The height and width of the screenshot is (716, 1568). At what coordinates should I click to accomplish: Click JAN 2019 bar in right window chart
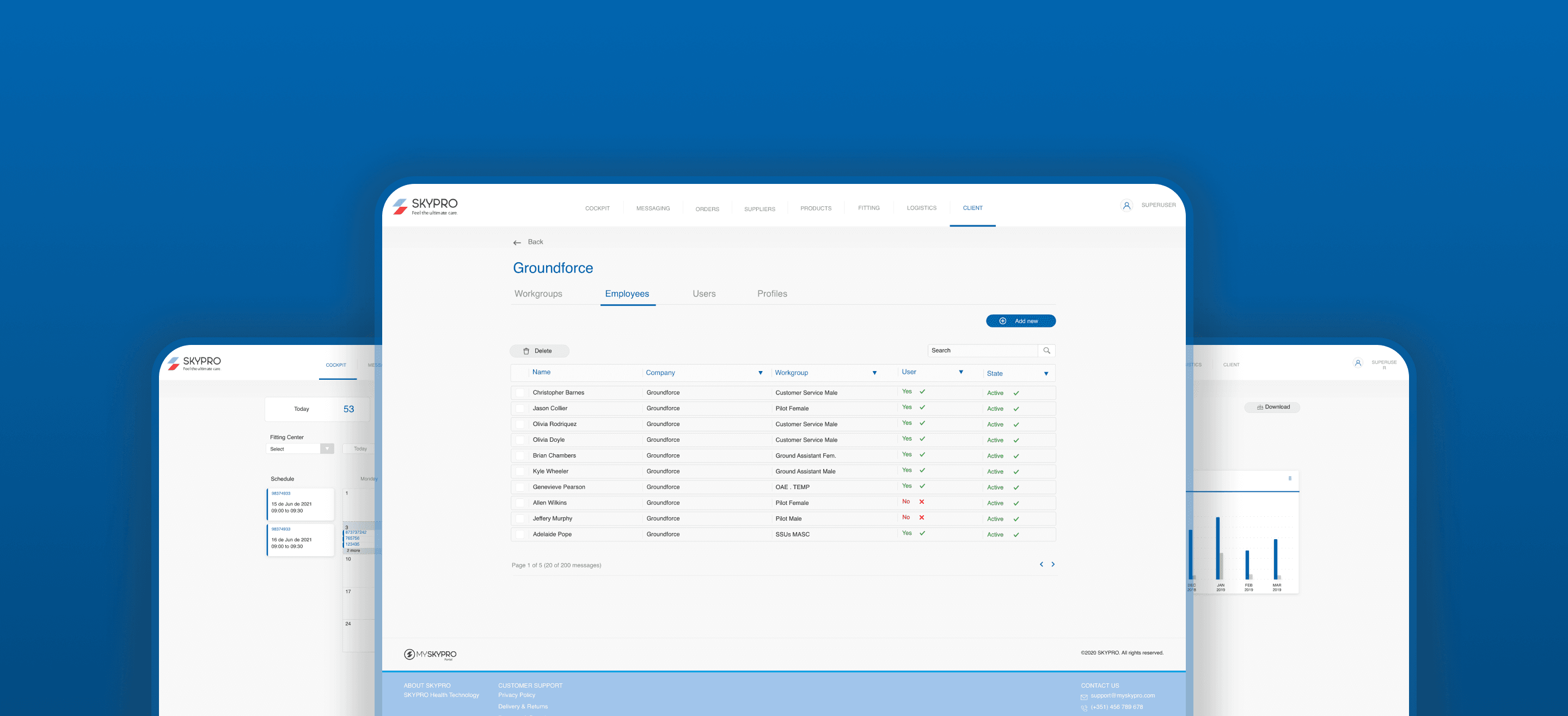coord(1217,548)
